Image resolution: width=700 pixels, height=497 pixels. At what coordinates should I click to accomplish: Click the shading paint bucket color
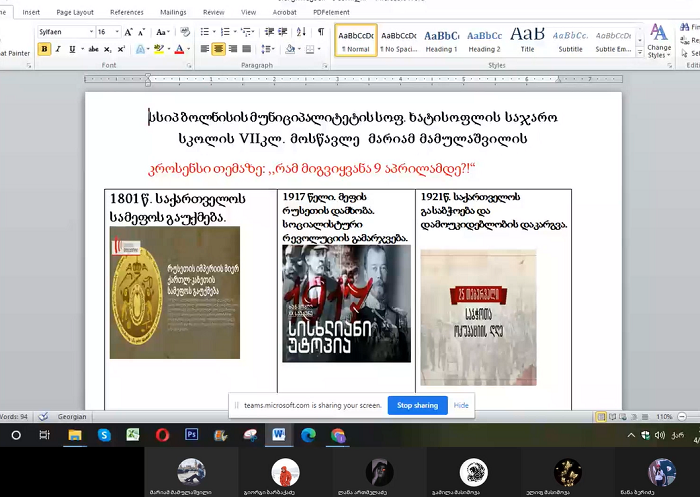click(x=290, y=49)
